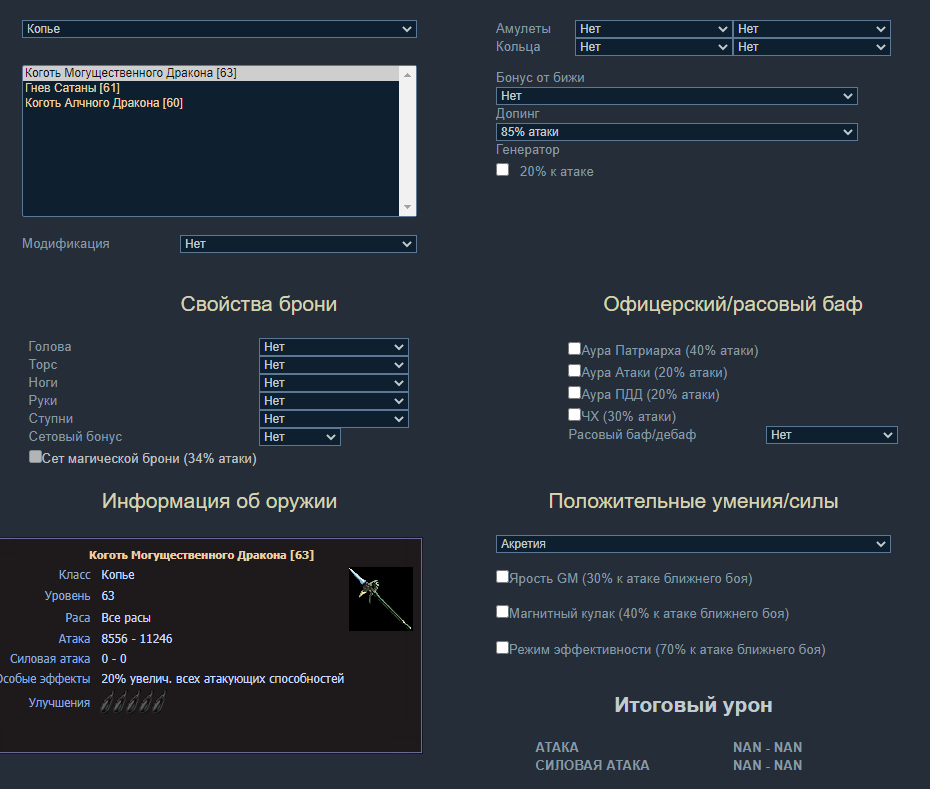
Task: Click the last upgrade slot icon under Улучшения
Action: click(159, 702)
